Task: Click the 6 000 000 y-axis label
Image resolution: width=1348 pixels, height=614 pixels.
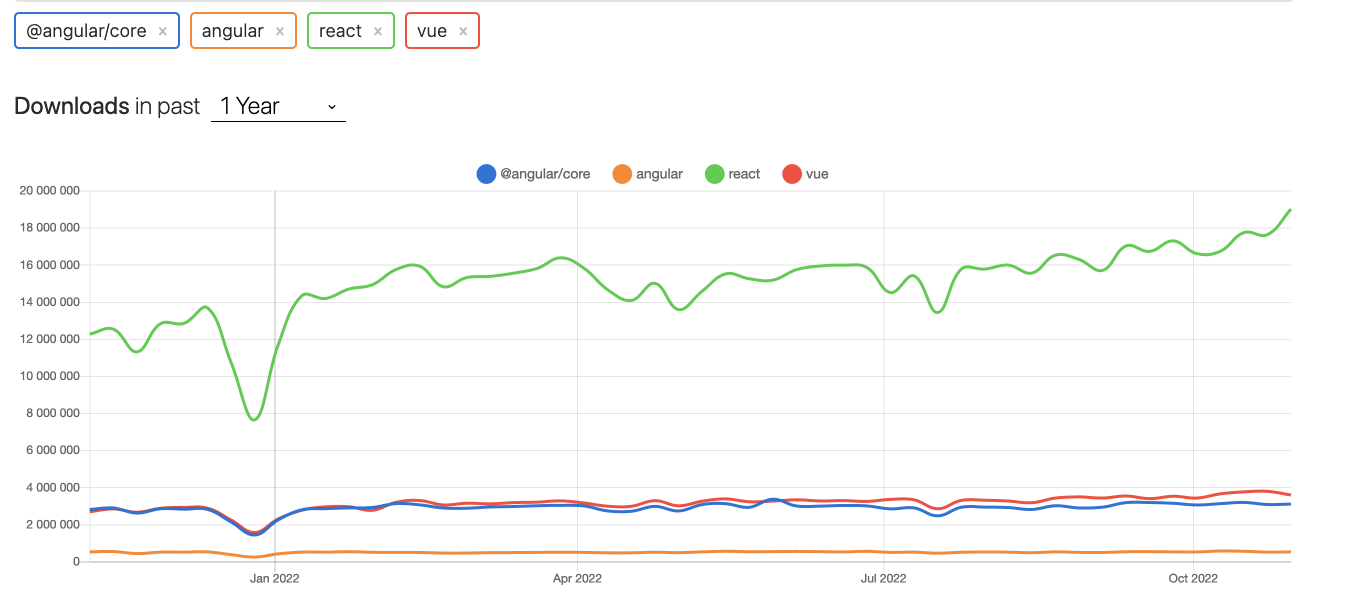Action: 52,450
